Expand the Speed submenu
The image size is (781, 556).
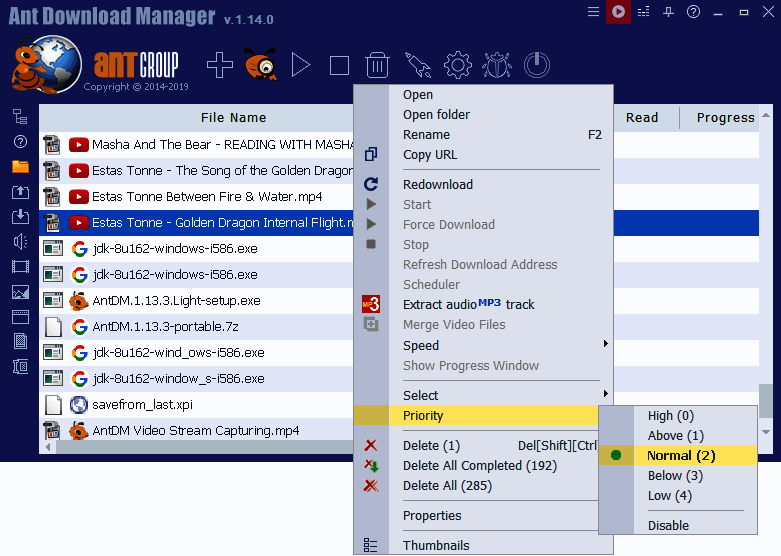point(421,345)
